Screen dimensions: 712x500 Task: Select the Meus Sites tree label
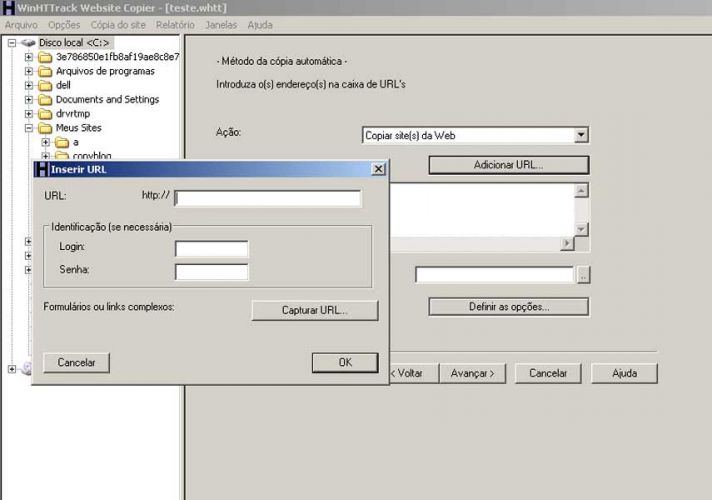79,128
